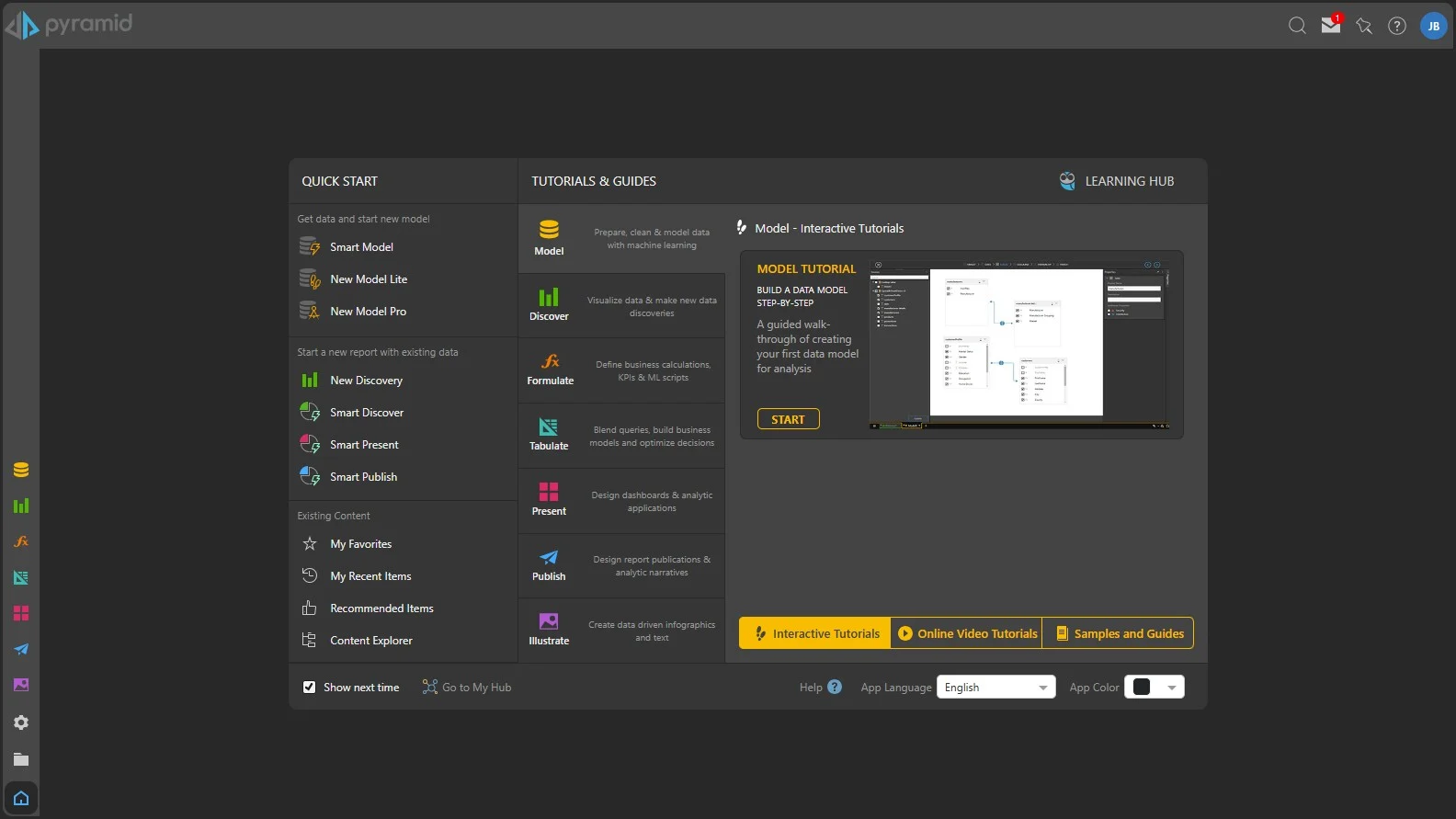Click the Pyramid logo
This screenshot has width=1456, height=819.
(x=69, y=24)
